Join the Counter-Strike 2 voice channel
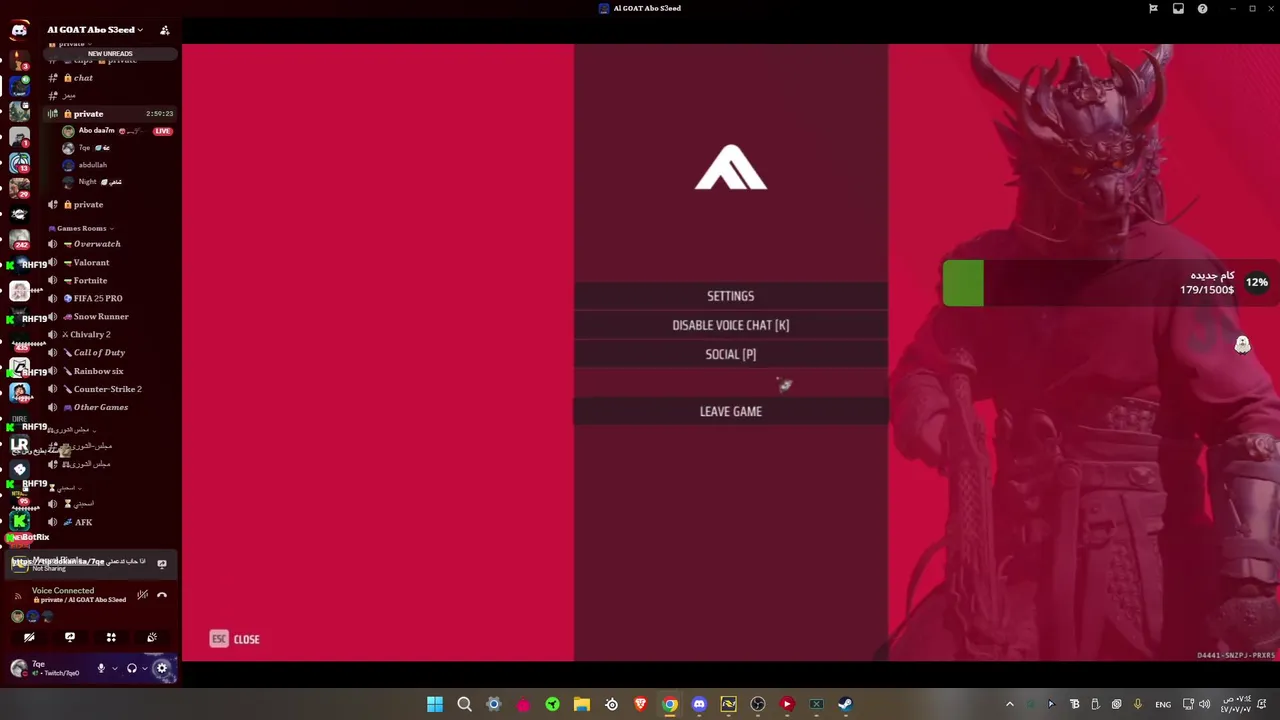 pyautogui.click(x=110, y=389)
